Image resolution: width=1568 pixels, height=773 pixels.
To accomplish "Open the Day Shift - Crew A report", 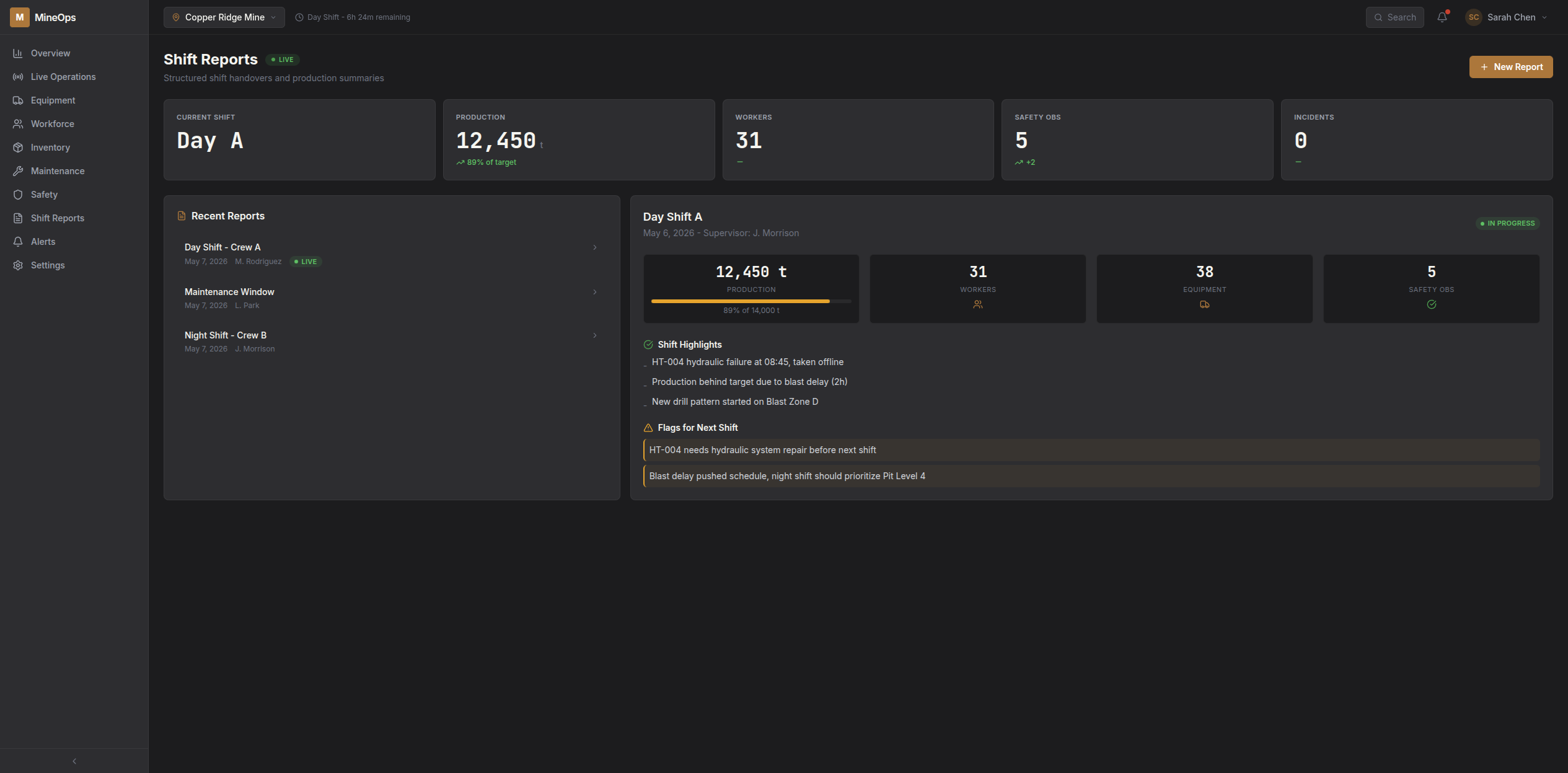I will tap(392, 254).
